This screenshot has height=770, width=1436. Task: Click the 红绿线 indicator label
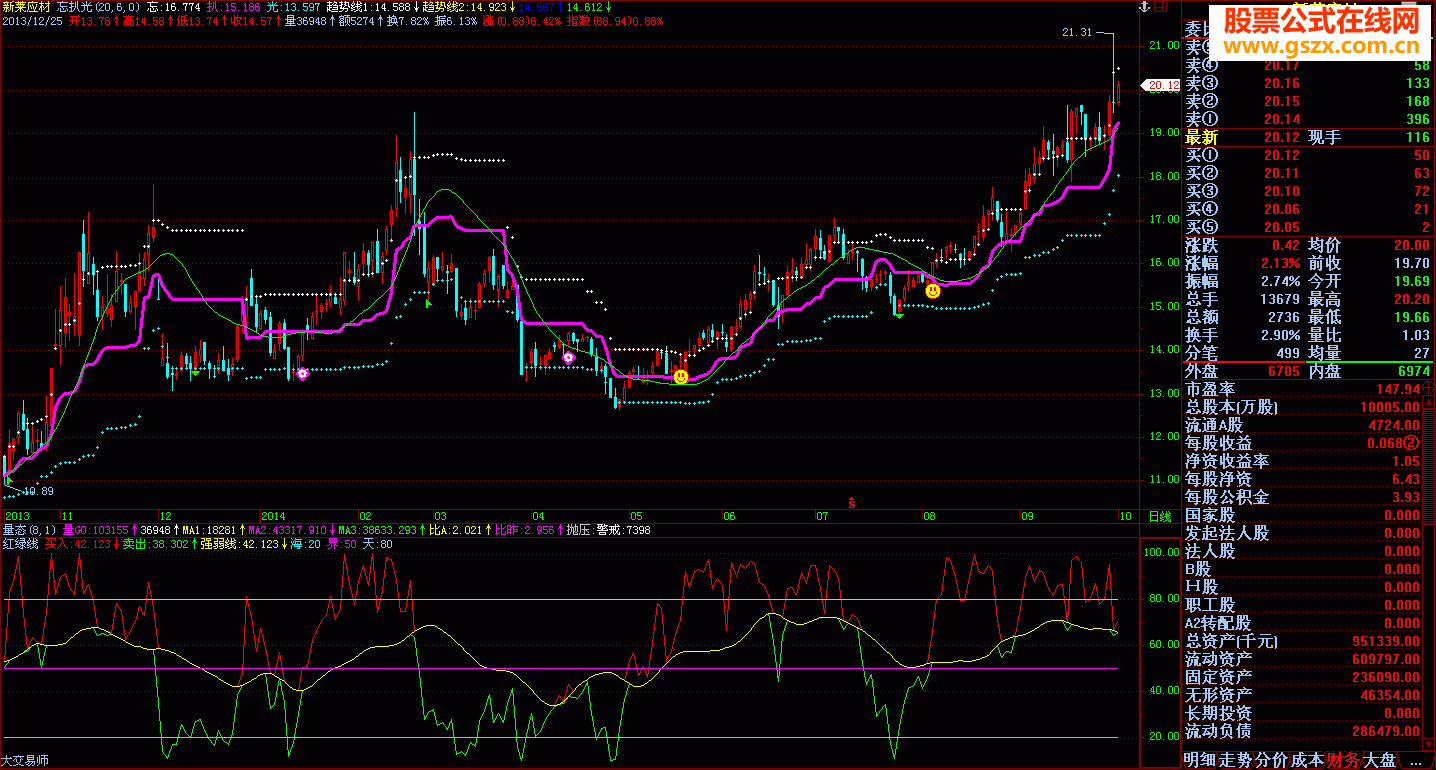(20, 544)
